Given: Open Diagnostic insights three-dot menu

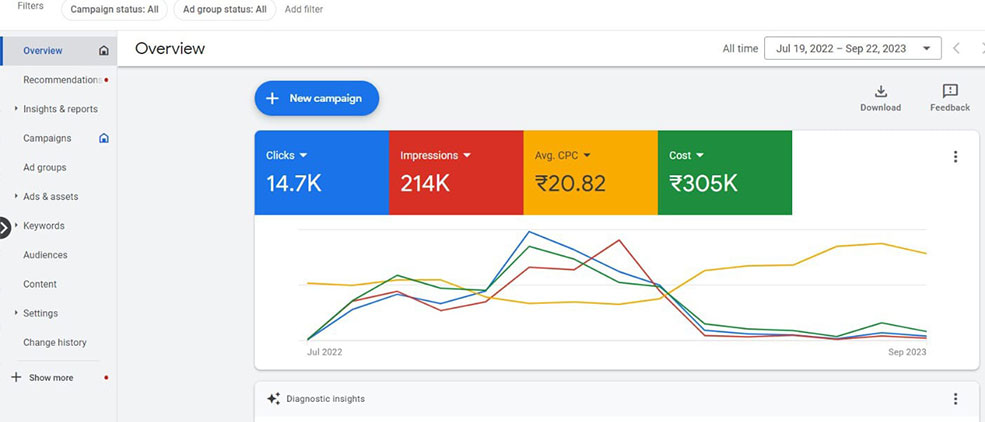Looking at the screenshot, I should coord(955,399).
